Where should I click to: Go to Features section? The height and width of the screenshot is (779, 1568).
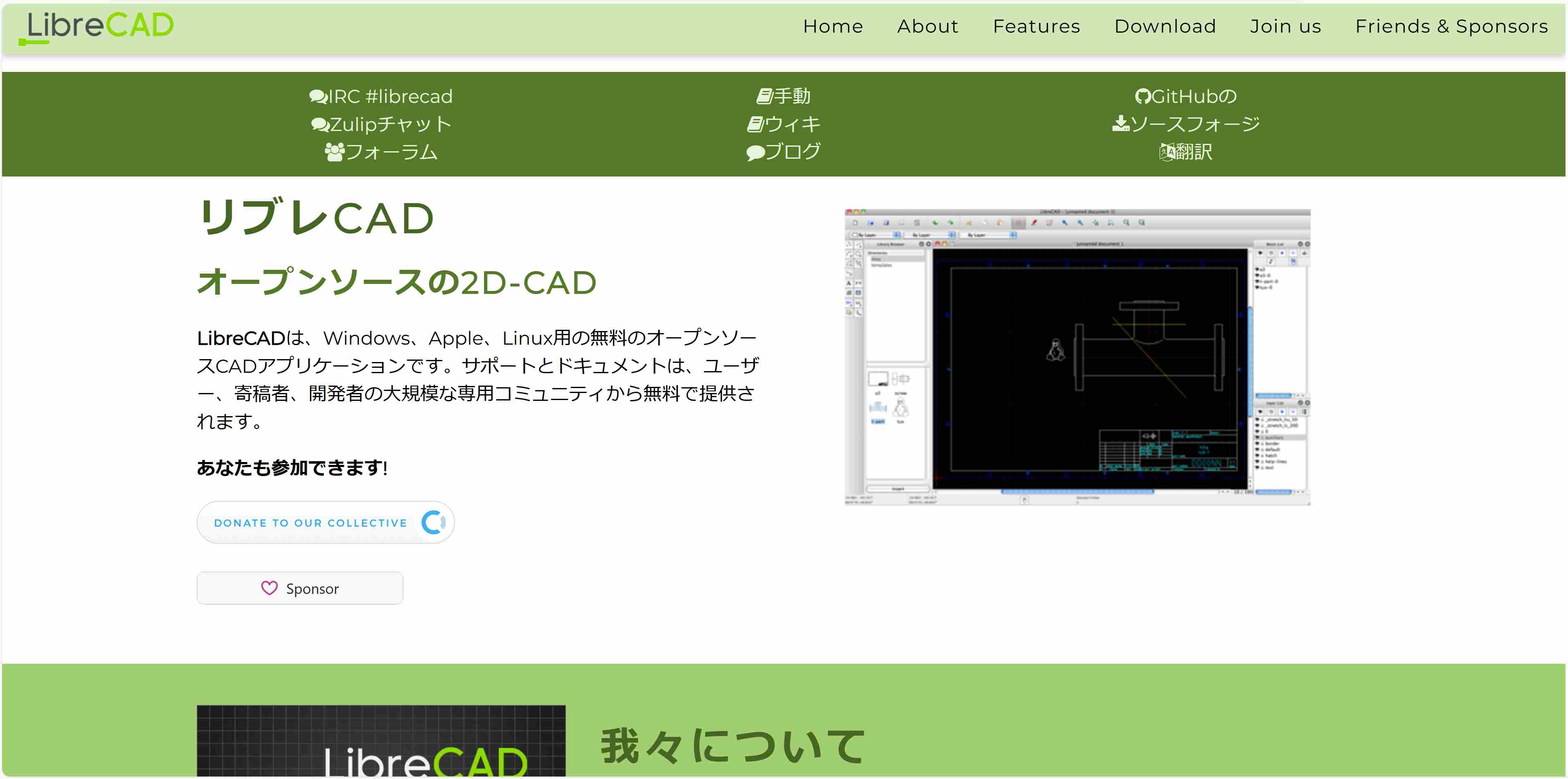click(x=1036, y=26)
